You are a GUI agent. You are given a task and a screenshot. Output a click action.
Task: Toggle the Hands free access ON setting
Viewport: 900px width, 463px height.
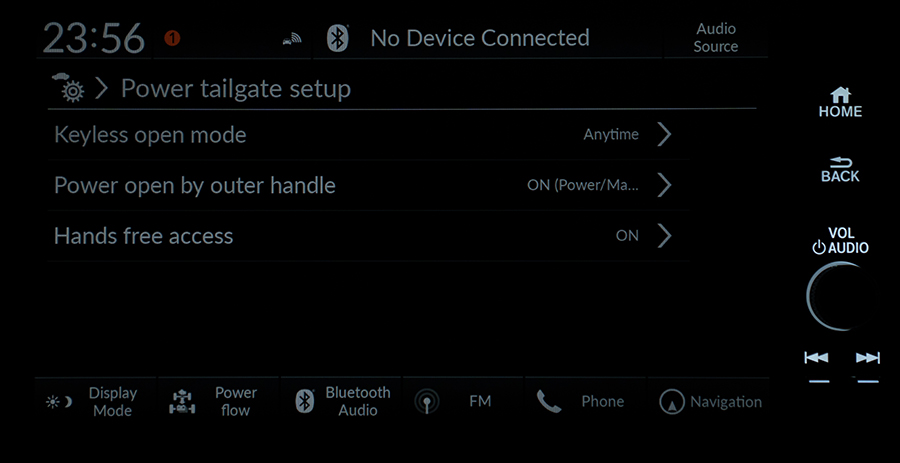point(368,236)
